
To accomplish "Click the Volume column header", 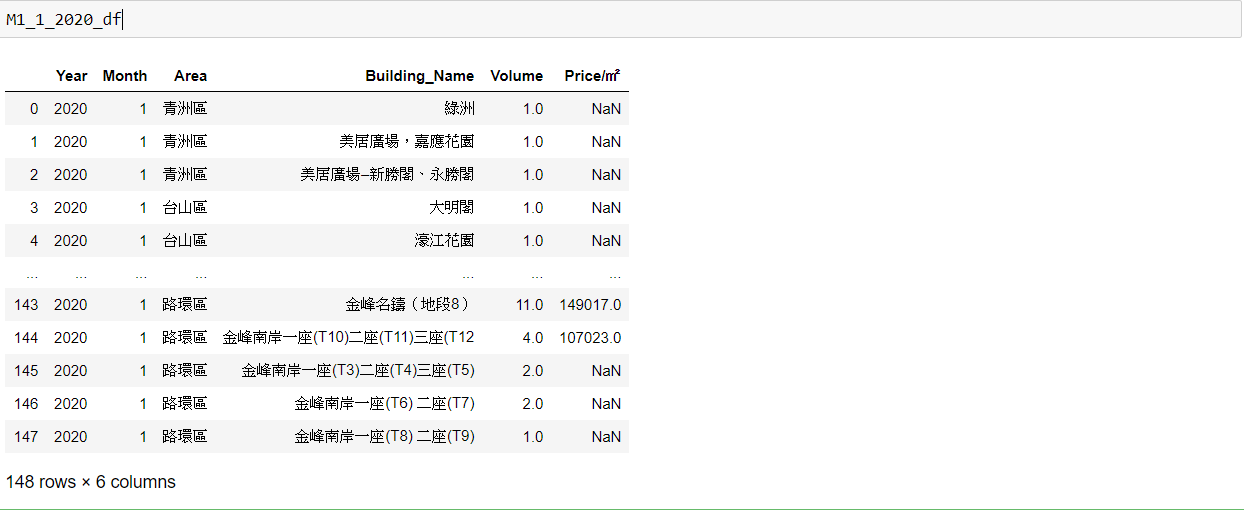I will (517, 76).
